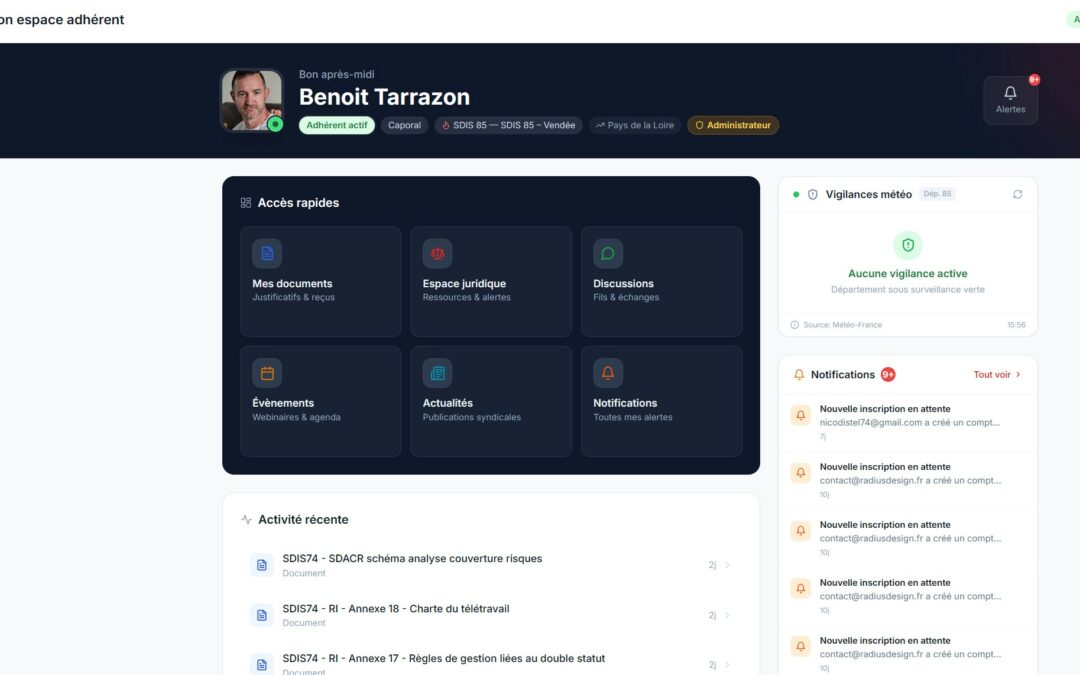Expand SDACR schéma analyse document chevron
1080x675 pixels.
click(727, 565)
